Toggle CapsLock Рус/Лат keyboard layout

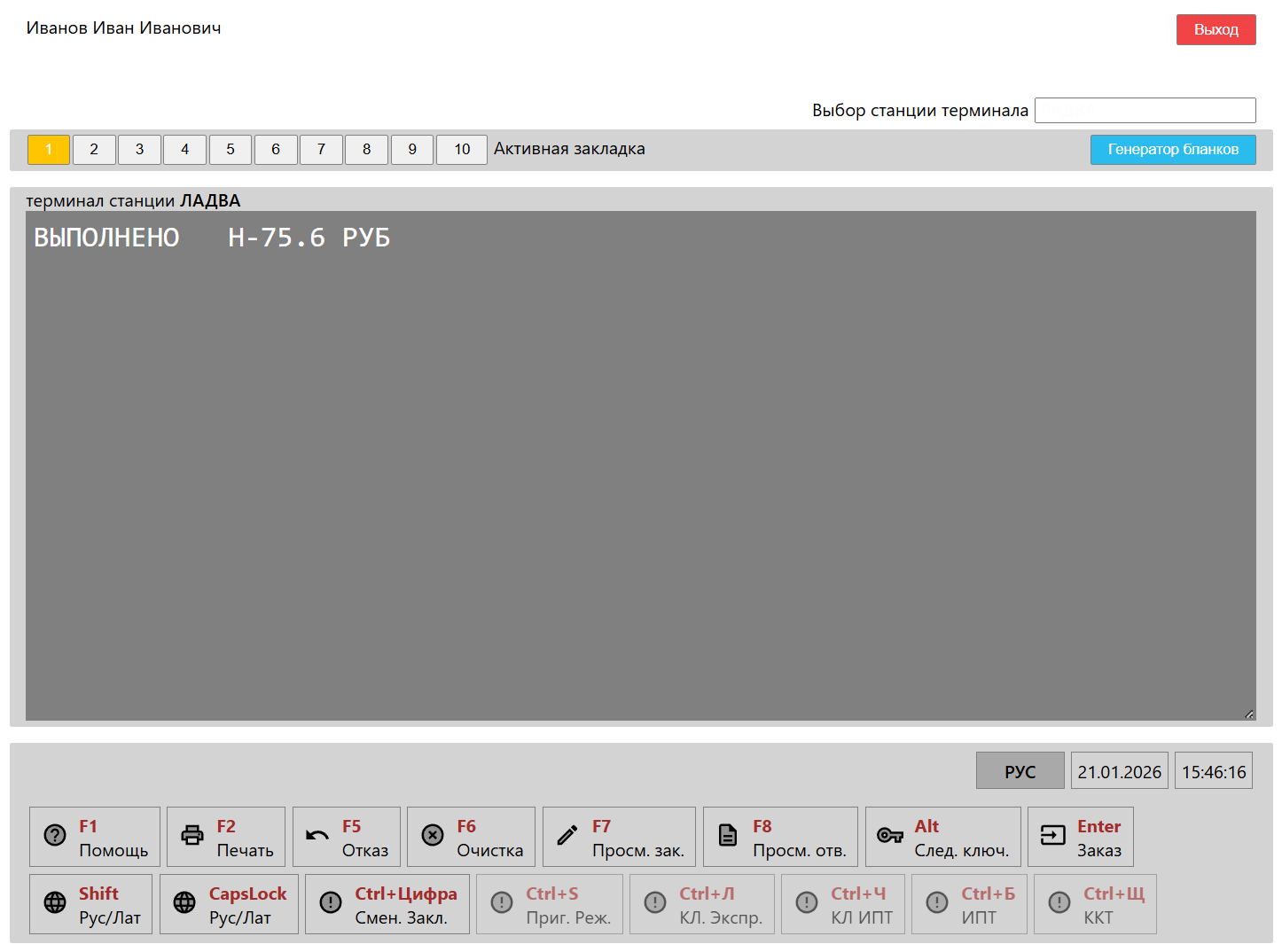(x=184, y=903)
